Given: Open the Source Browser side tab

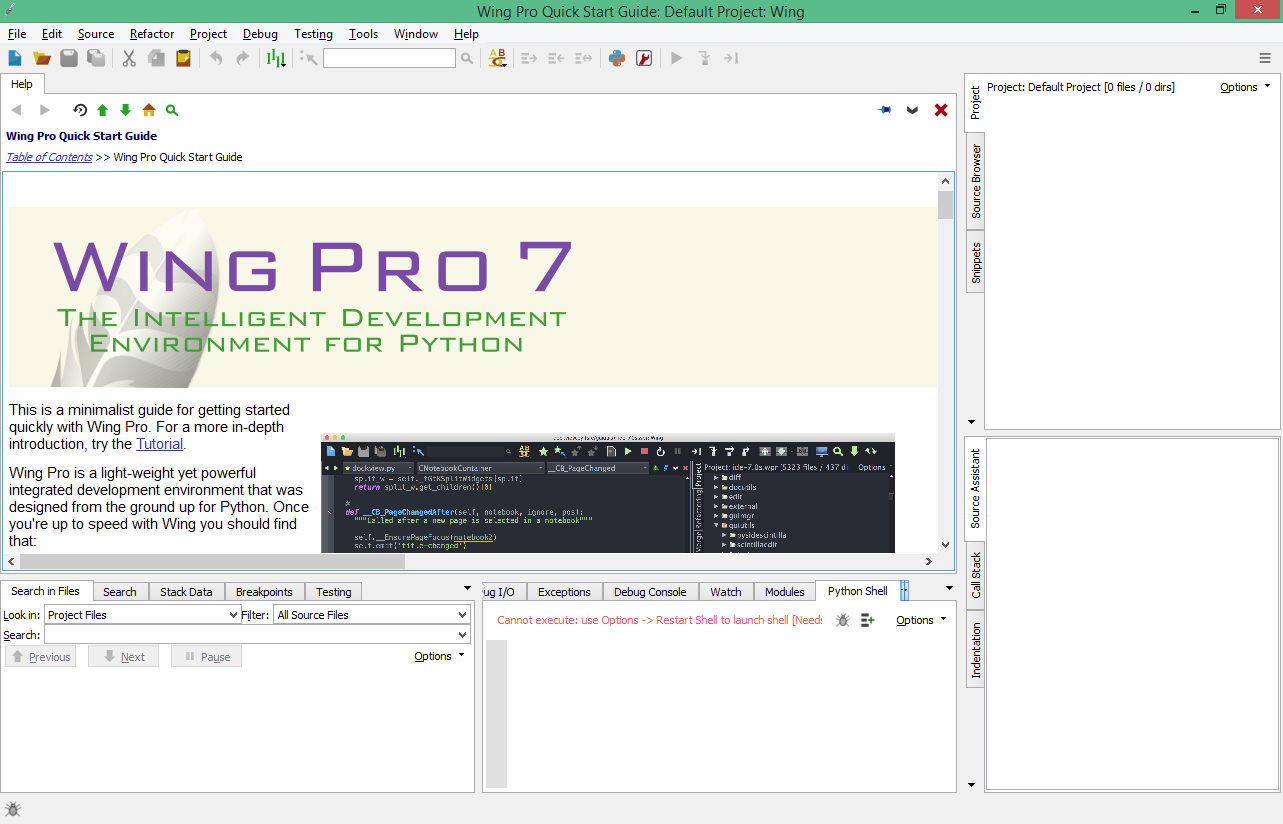Looking at the screenshot, I should (976, 182).
